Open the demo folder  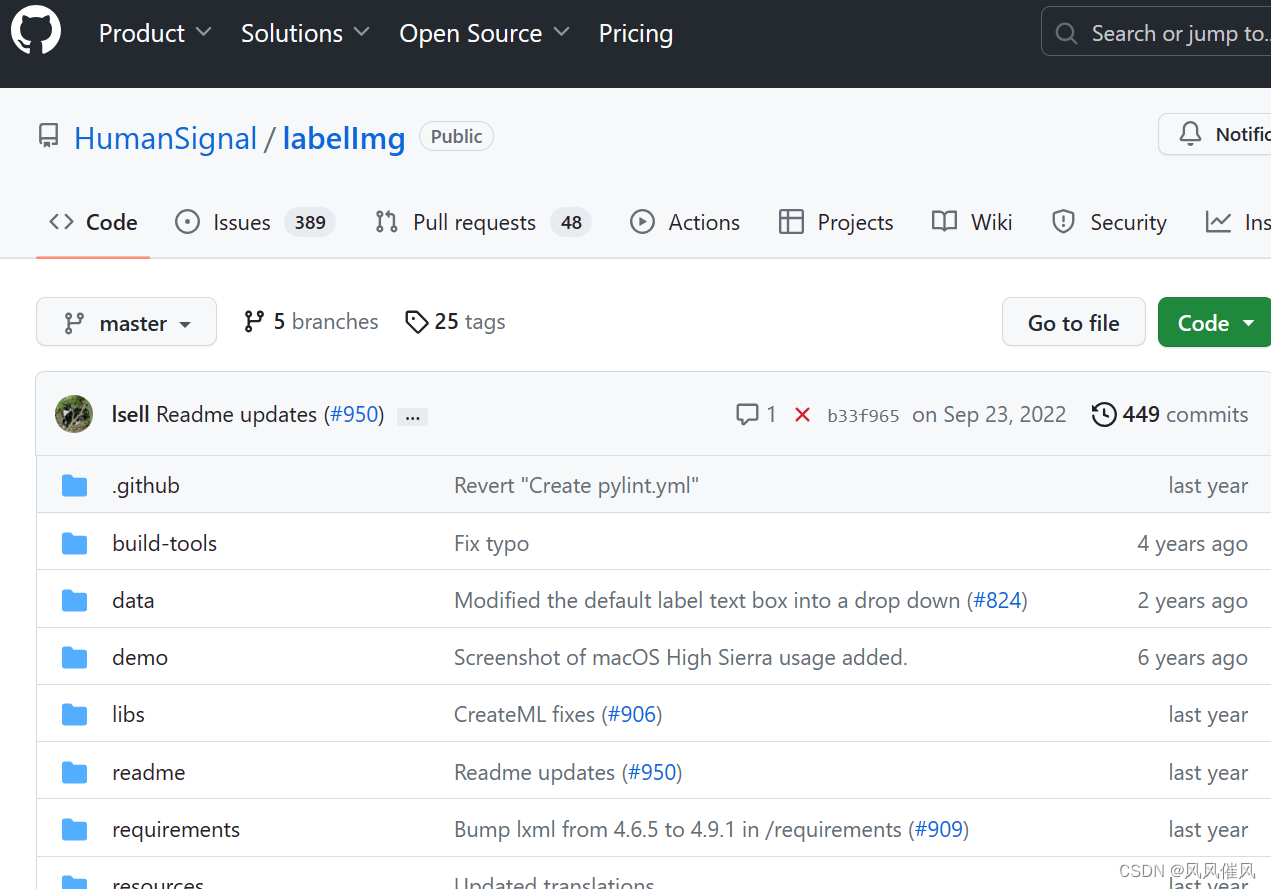tap(140, 657)
